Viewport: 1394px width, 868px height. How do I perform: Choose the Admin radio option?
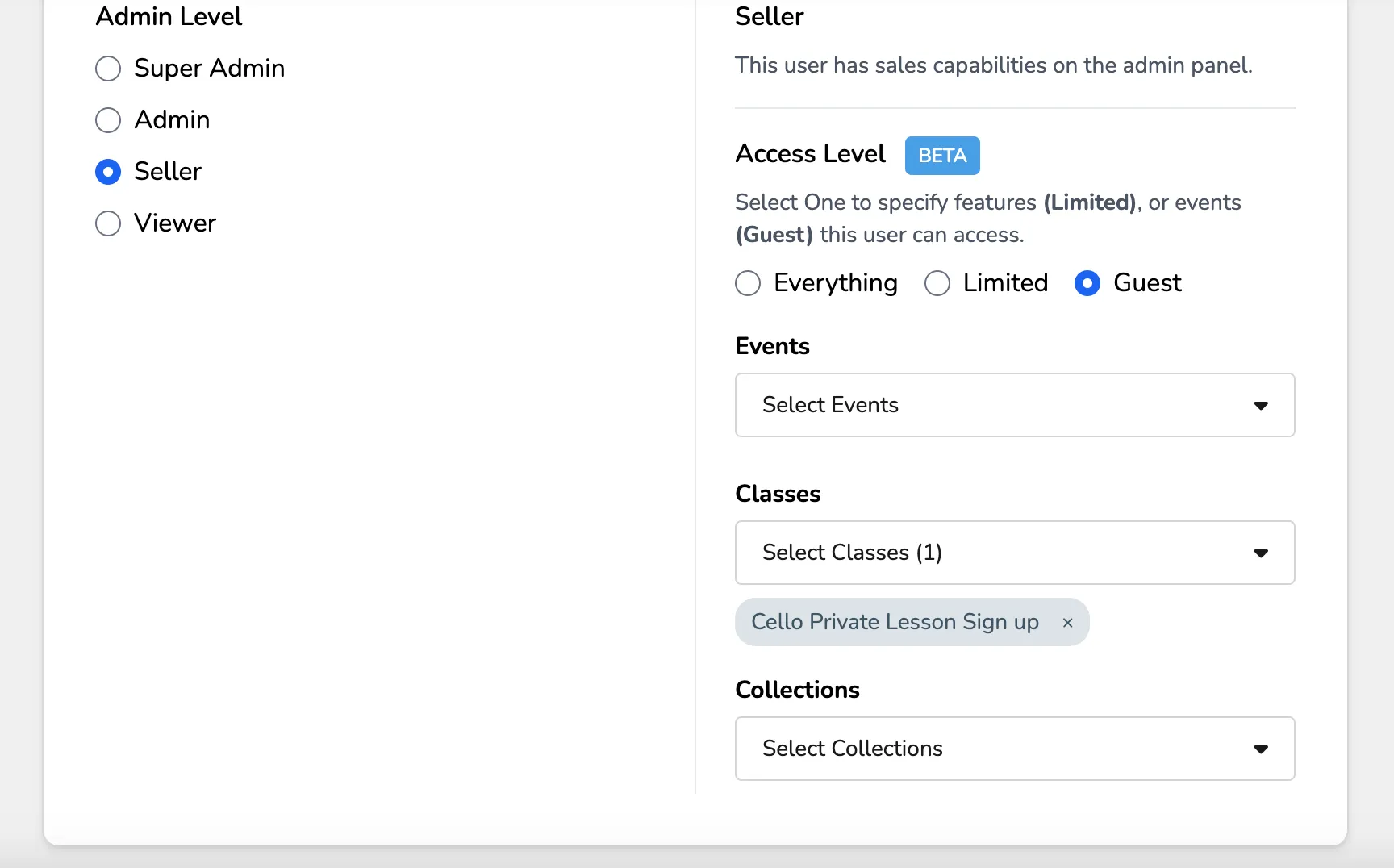point(108,120)
